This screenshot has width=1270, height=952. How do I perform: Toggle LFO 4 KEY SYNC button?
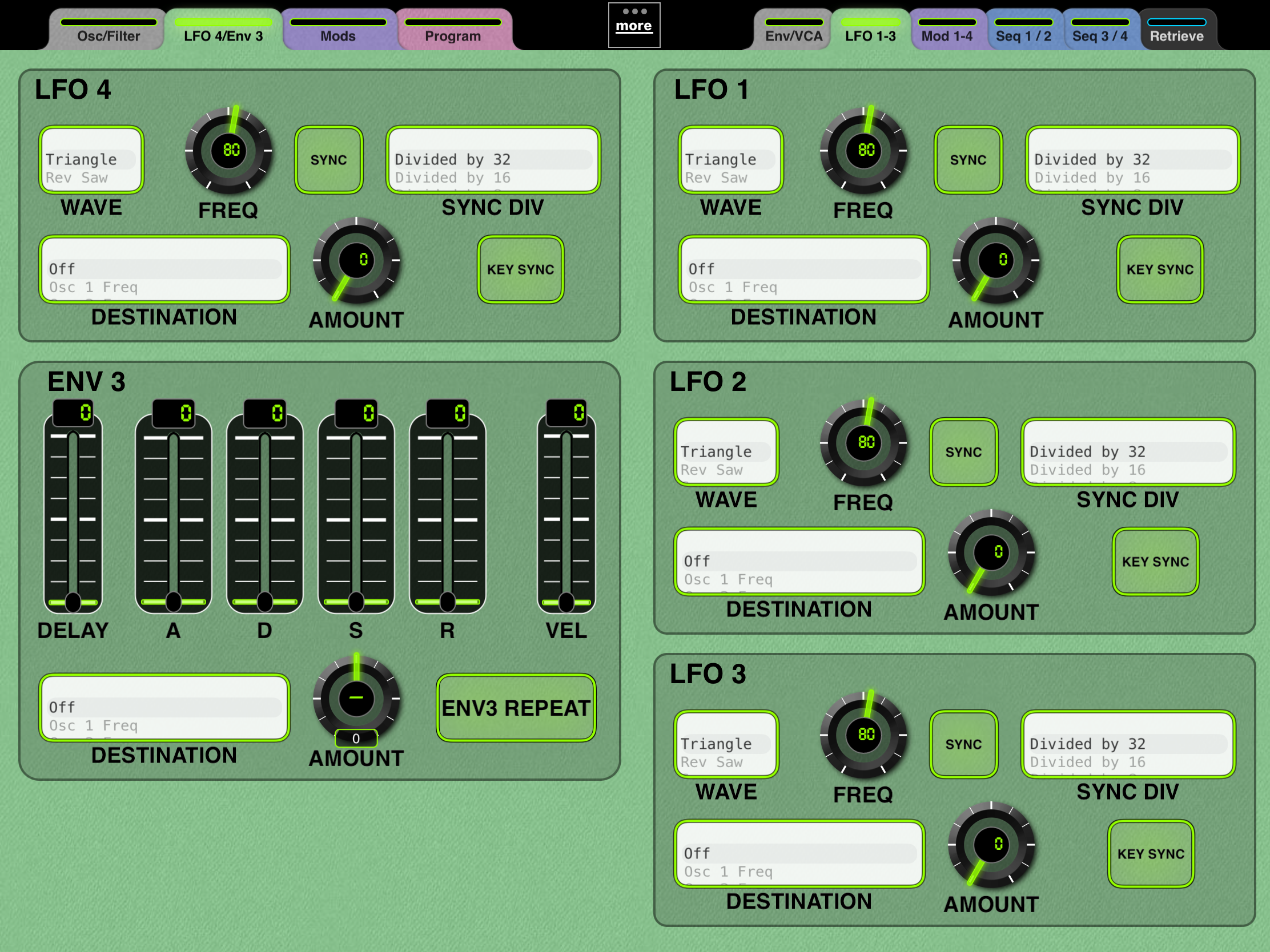(520, 269)
